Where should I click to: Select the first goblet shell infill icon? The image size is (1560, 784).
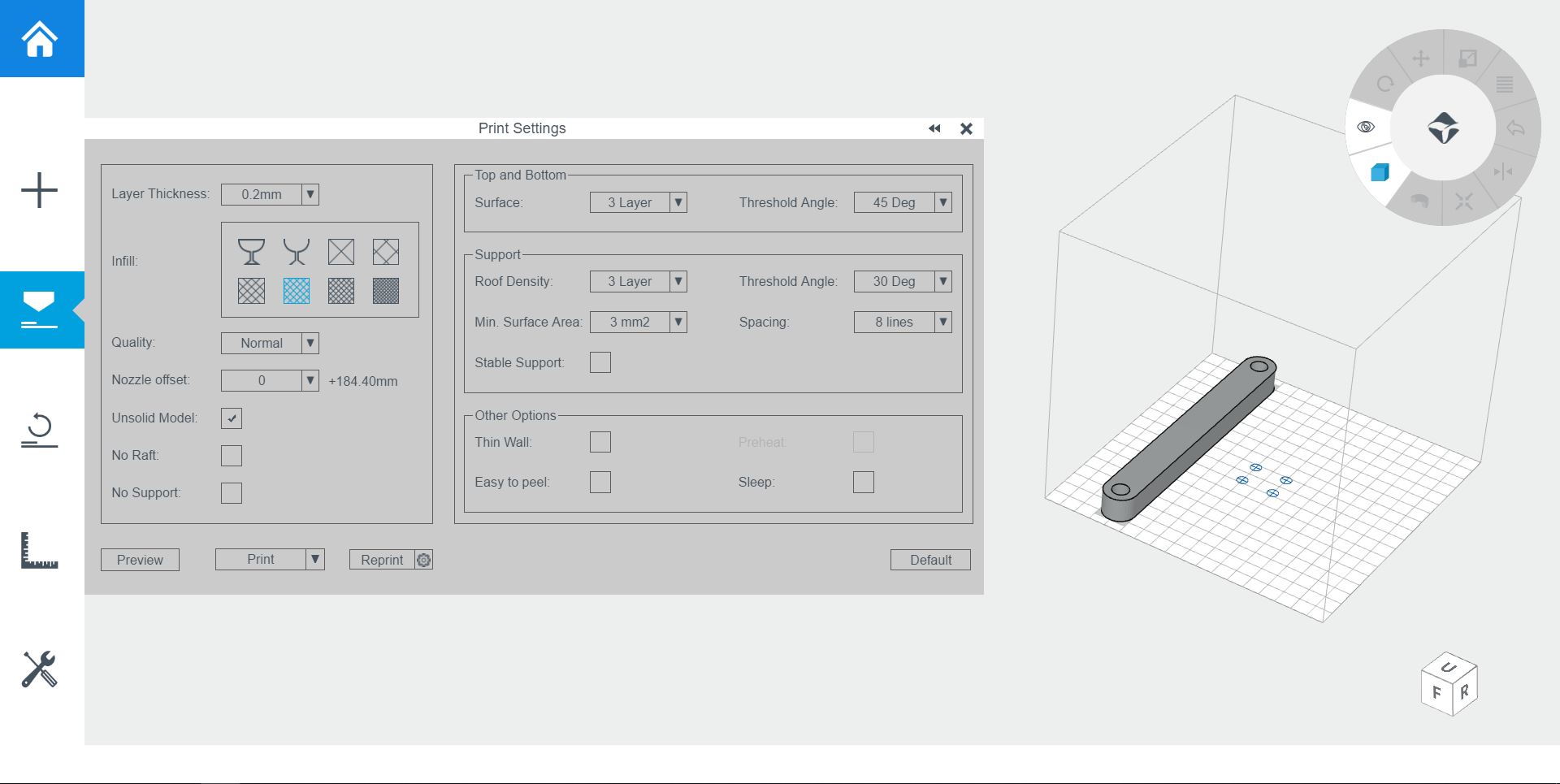click(251, 252)
